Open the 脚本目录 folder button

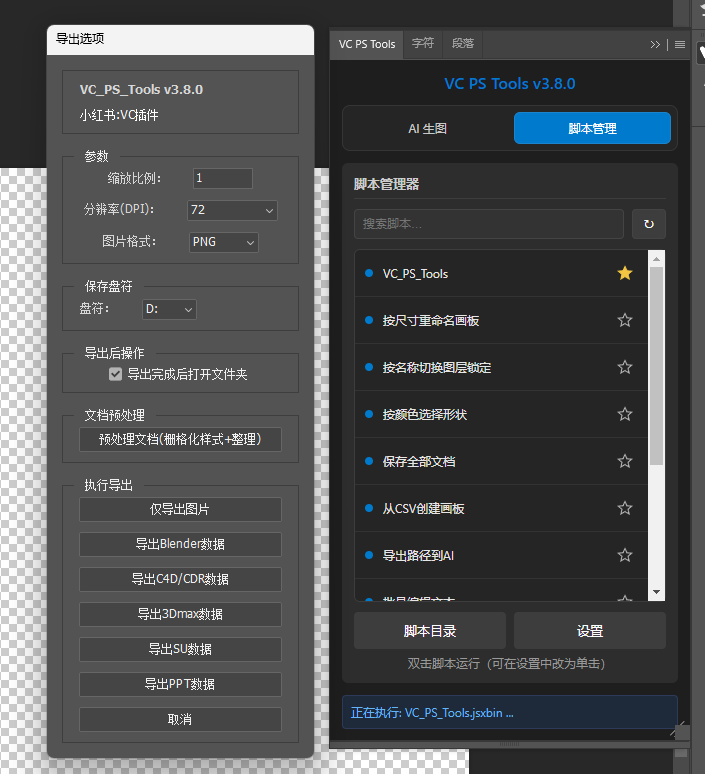[x=430, y=631]
